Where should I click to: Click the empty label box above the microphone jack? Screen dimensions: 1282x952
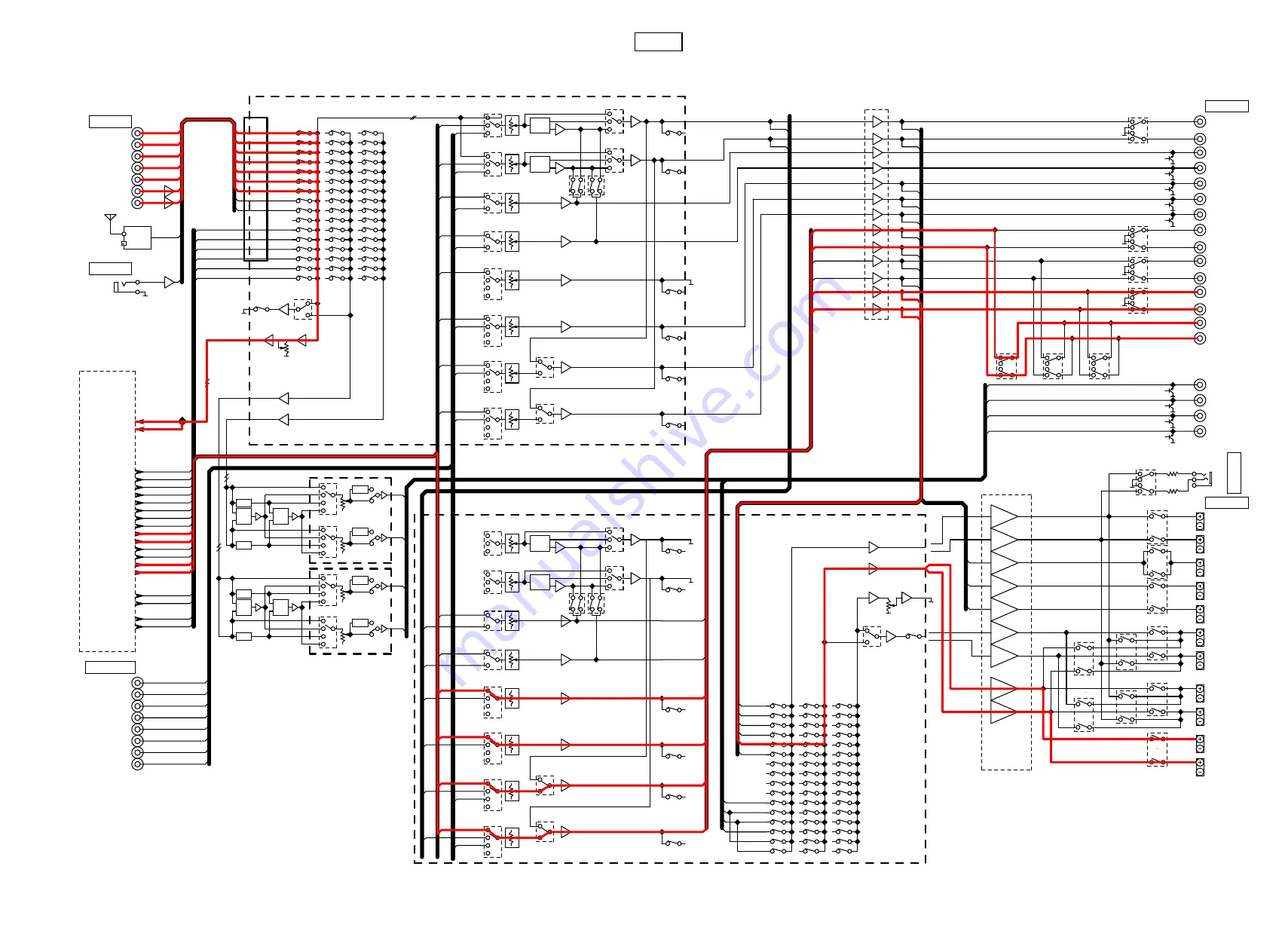point(110,268)
